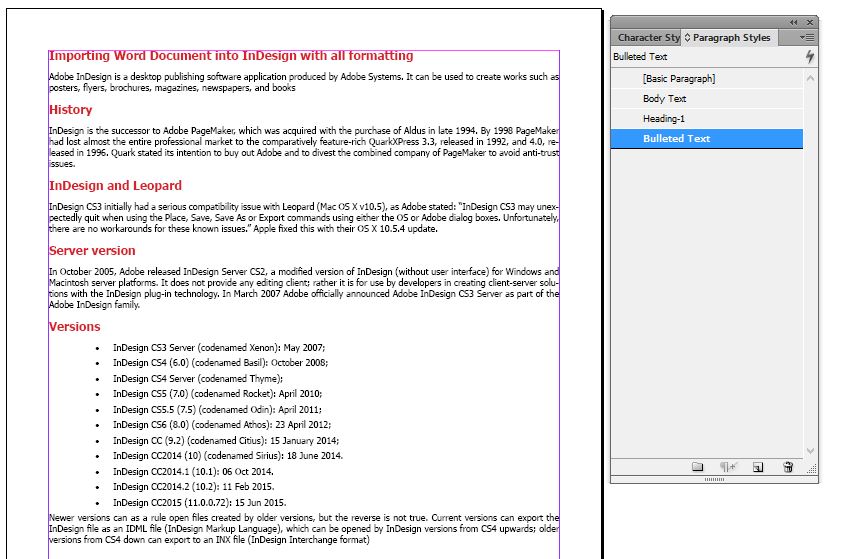Cycle panel view via Paragraph Styles tab arrows

click(688, 38)
